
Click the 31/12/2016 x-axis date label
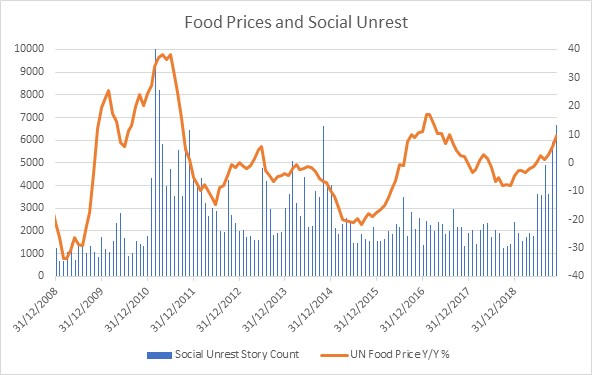[403, 310]
